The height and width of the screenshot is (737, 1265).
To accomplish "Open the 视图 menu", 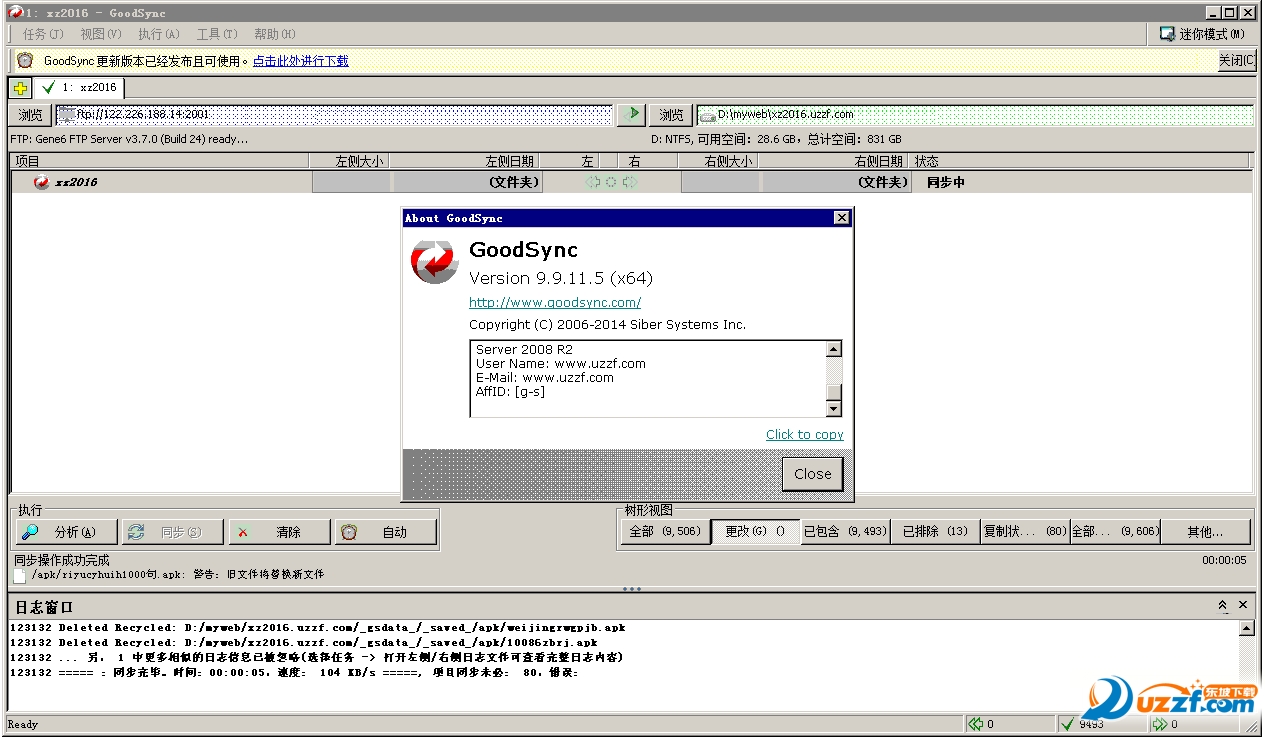I will click(100, 34).
